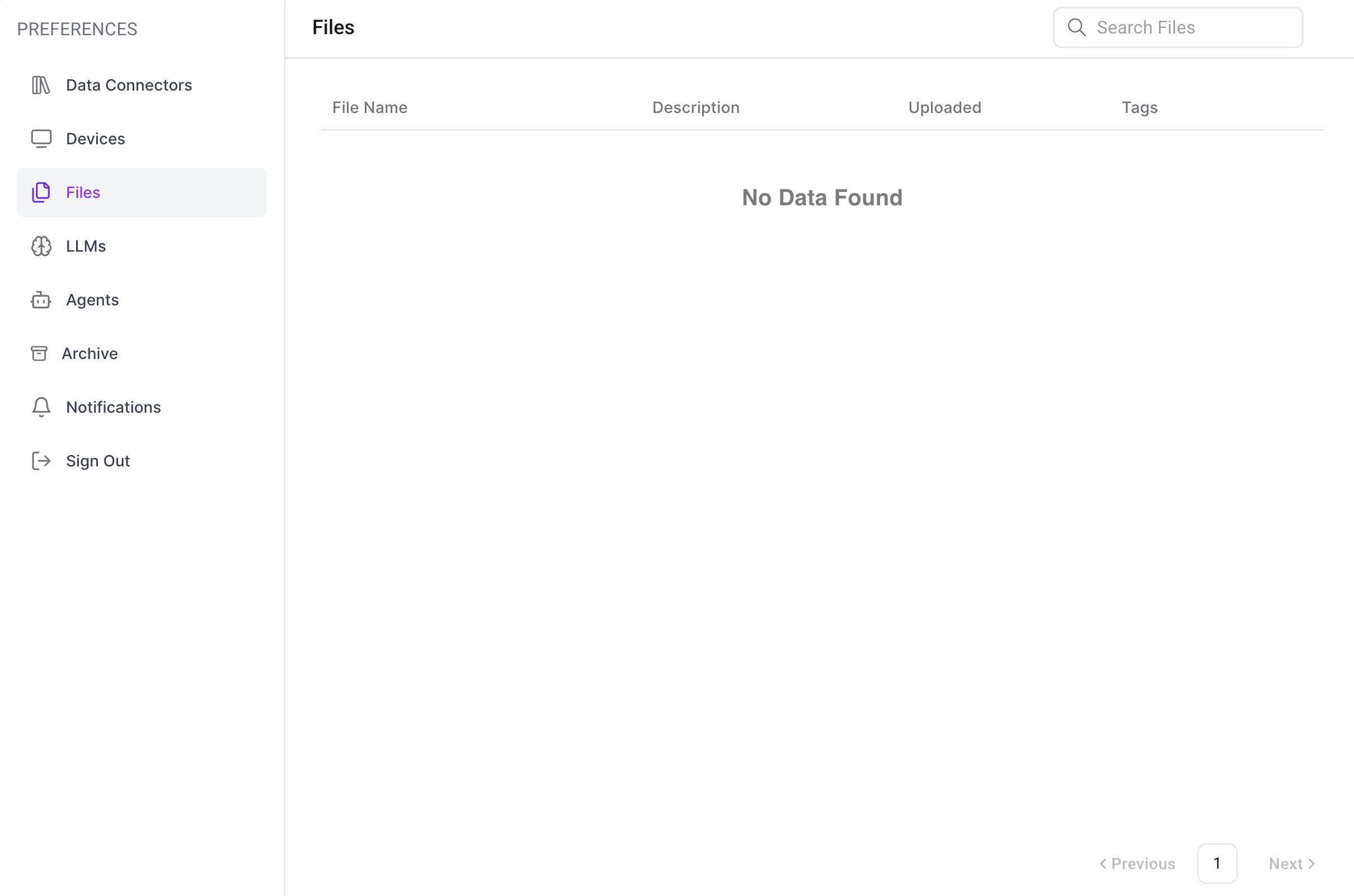Click the Devices monitor icon
This screenshot has width=1354, height=896.
41,139
